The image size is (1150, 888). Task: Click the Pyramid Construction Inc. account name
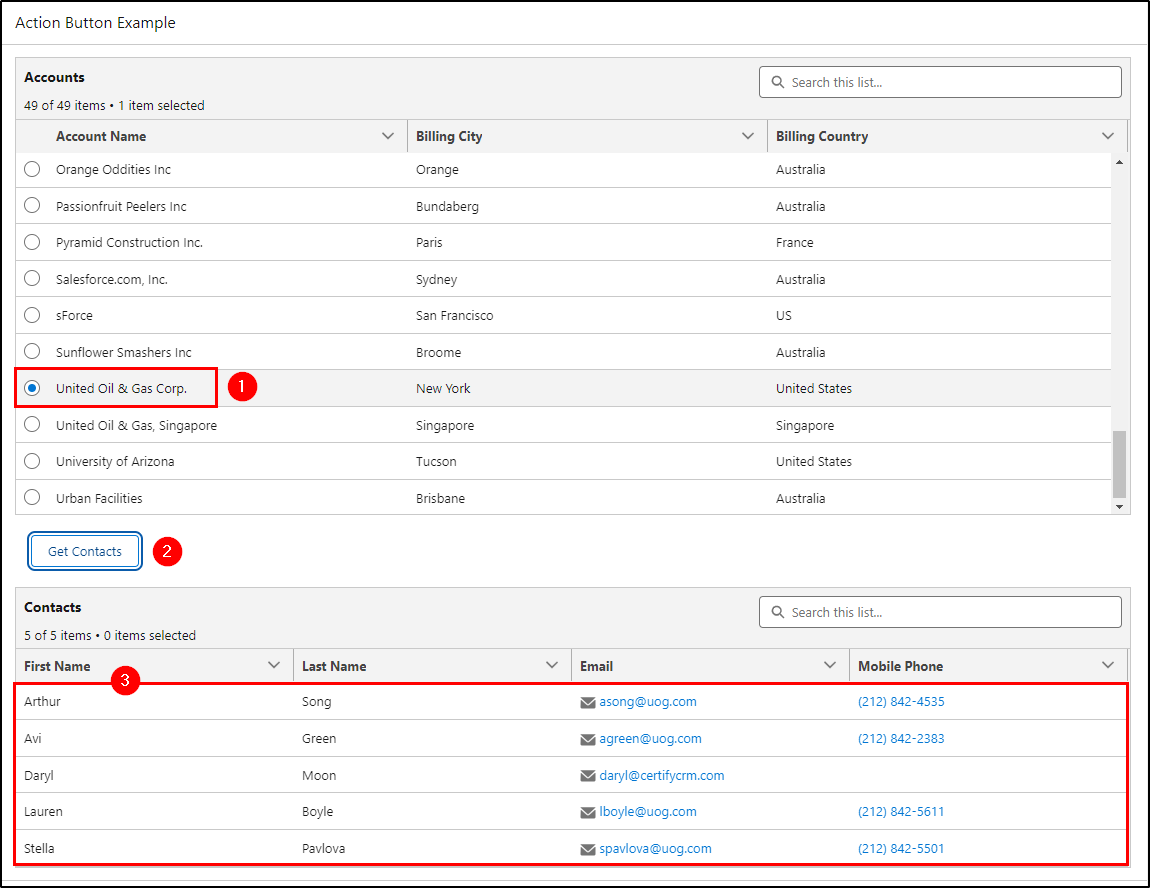tap(129, 243)
